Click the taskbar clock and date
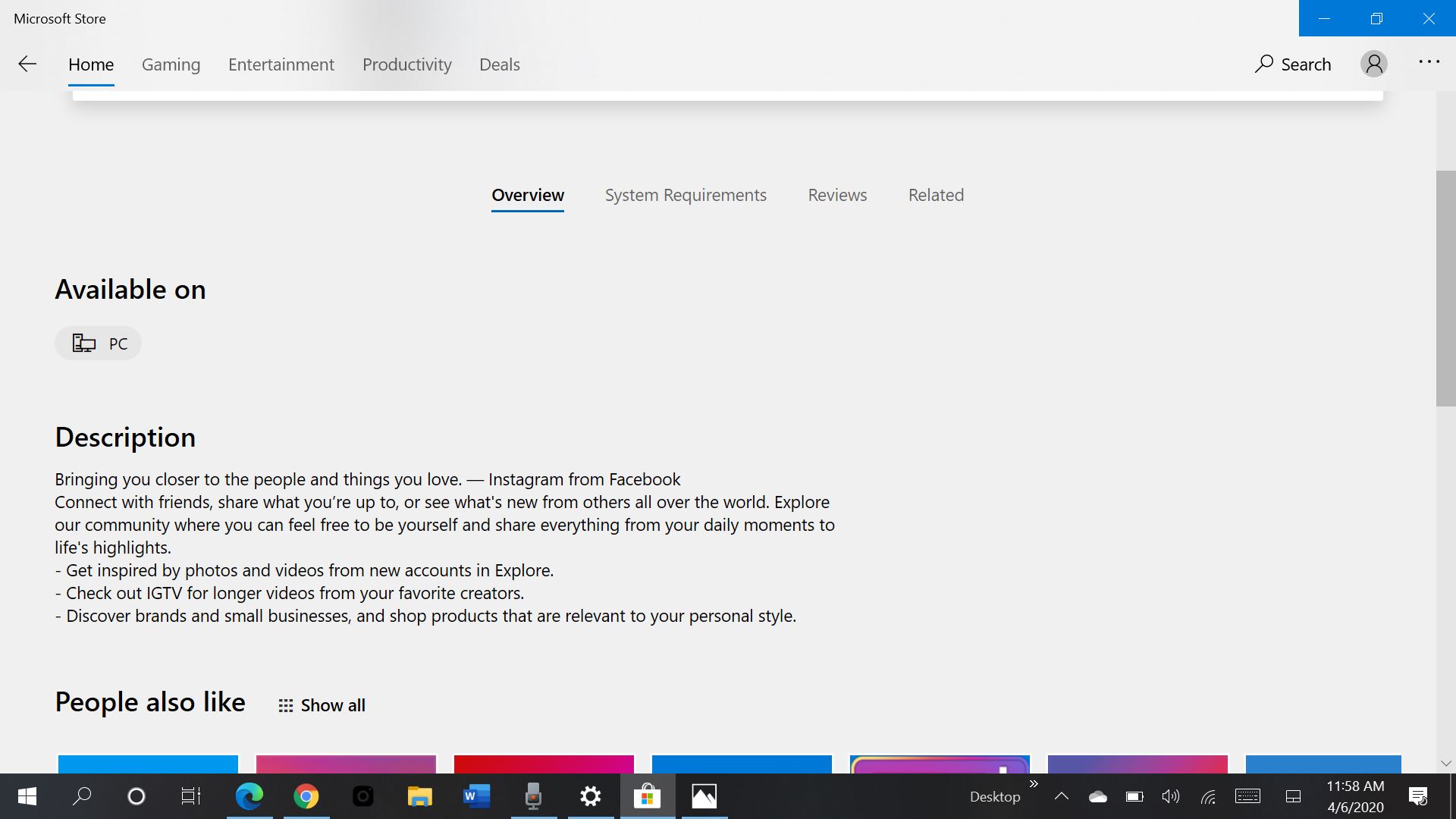 point(1355,796)
